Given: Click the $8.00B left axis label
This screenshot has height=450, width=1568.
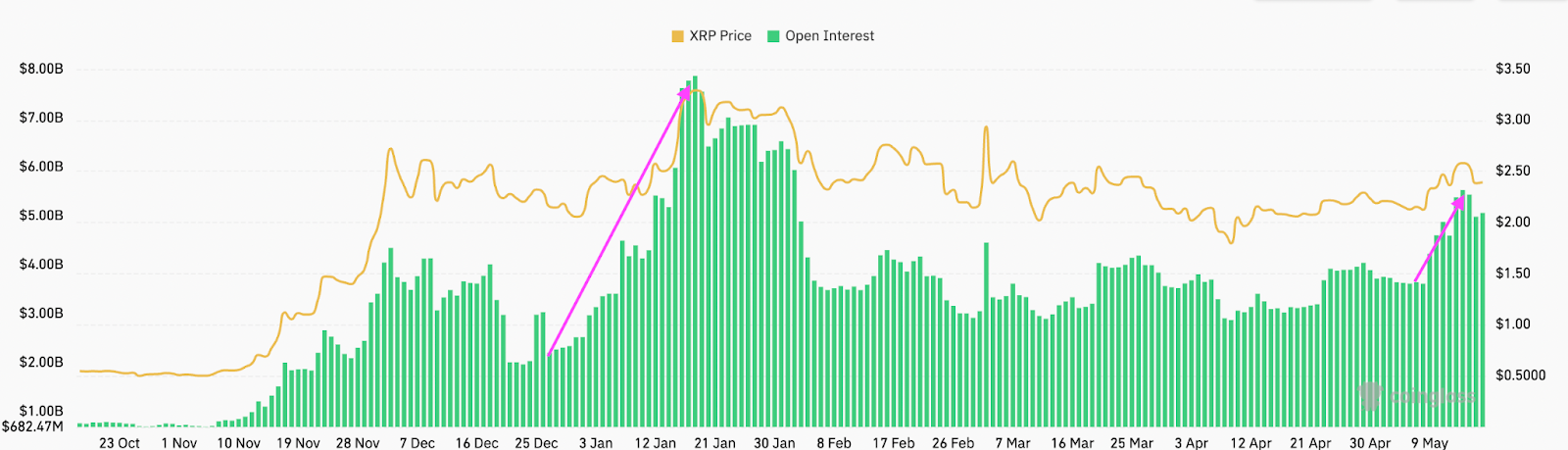Looking at the screenshot, I should pyautogui.click(x=41, y=70).
